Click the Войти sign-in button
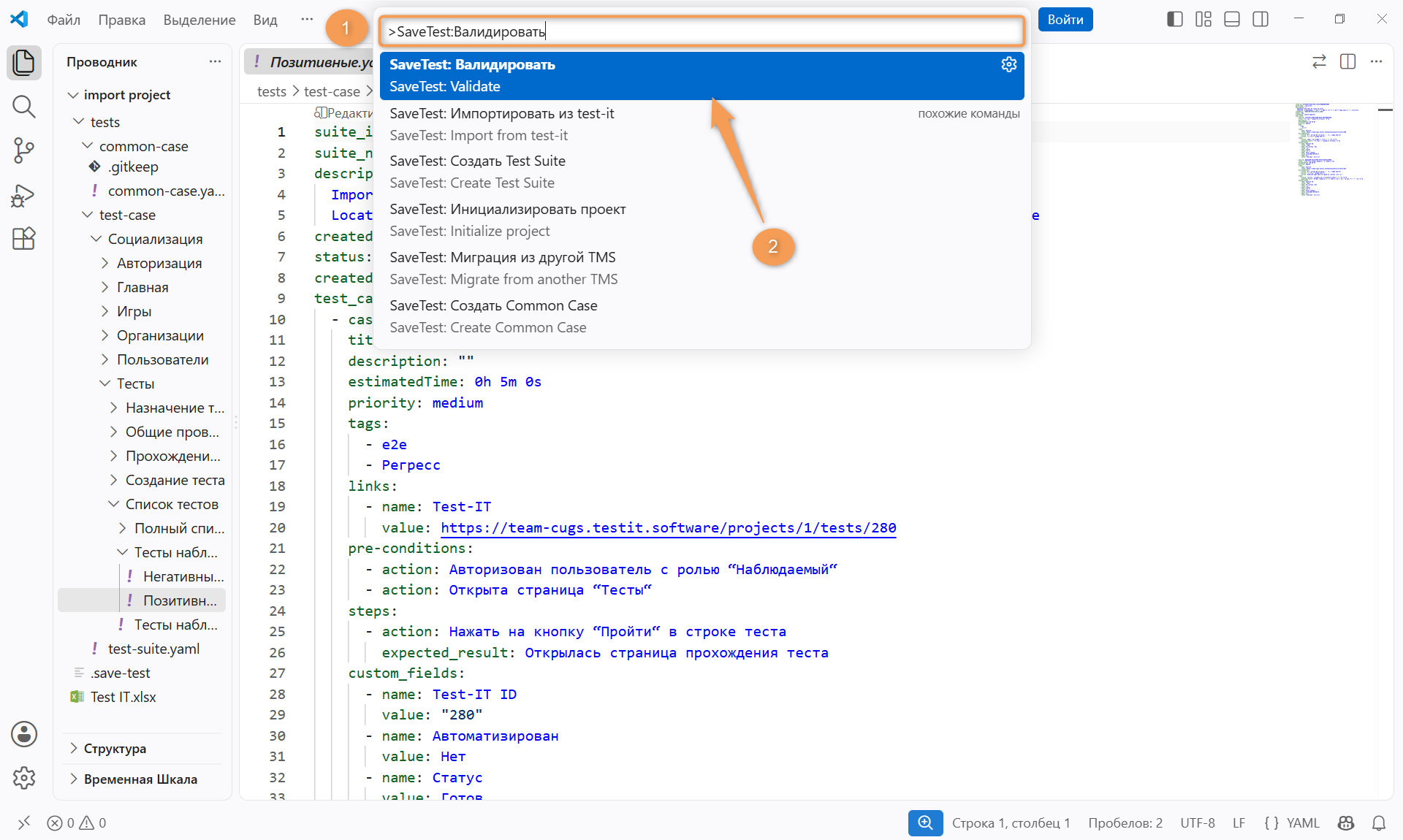Image resolution: width=1403 pixels, height=840 pixels. coord(1065,20)
